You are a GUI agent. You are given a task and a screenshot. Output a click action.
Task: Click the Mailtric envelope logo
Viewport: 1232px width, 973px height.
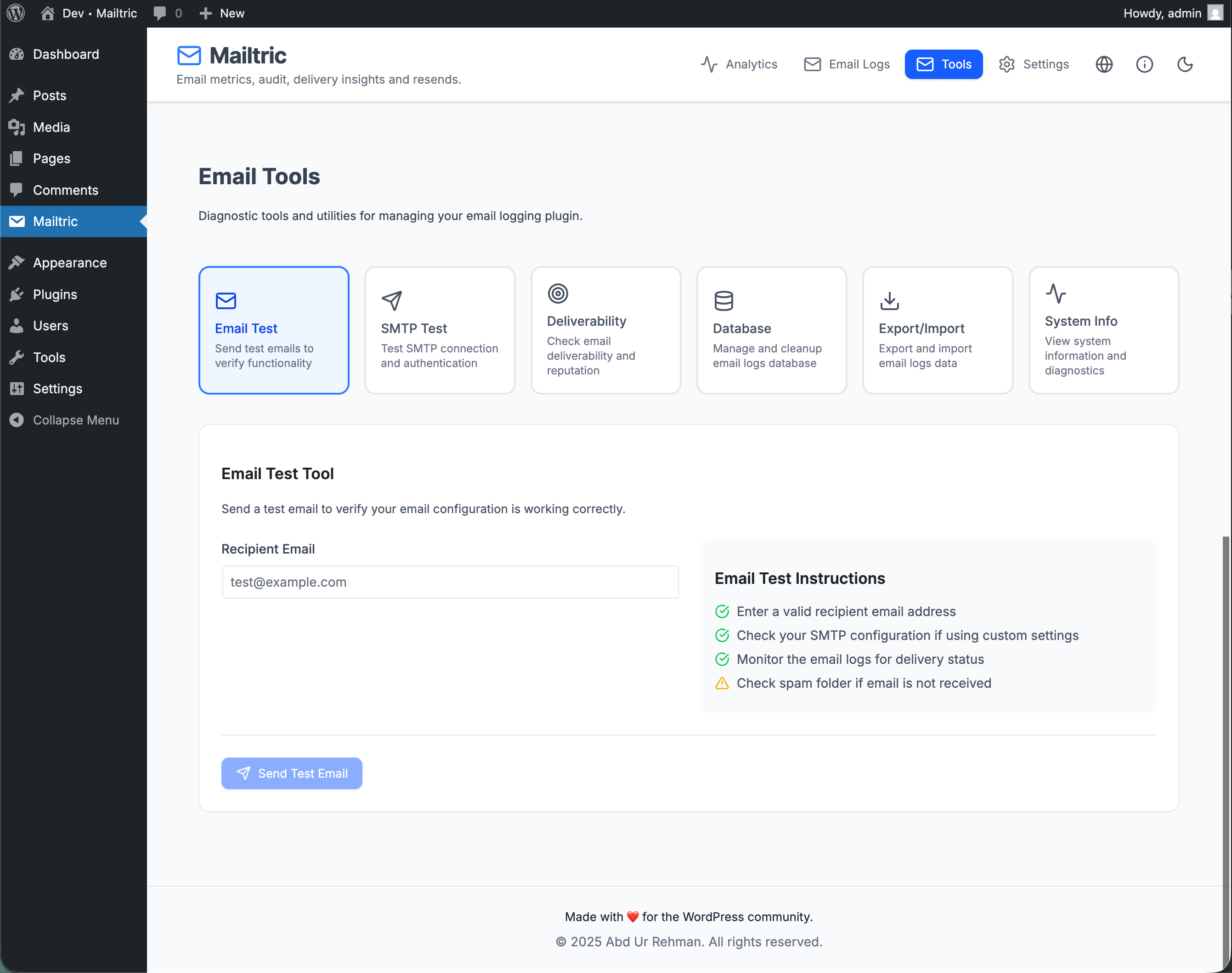pyautogui.click(x=189, y=55)
